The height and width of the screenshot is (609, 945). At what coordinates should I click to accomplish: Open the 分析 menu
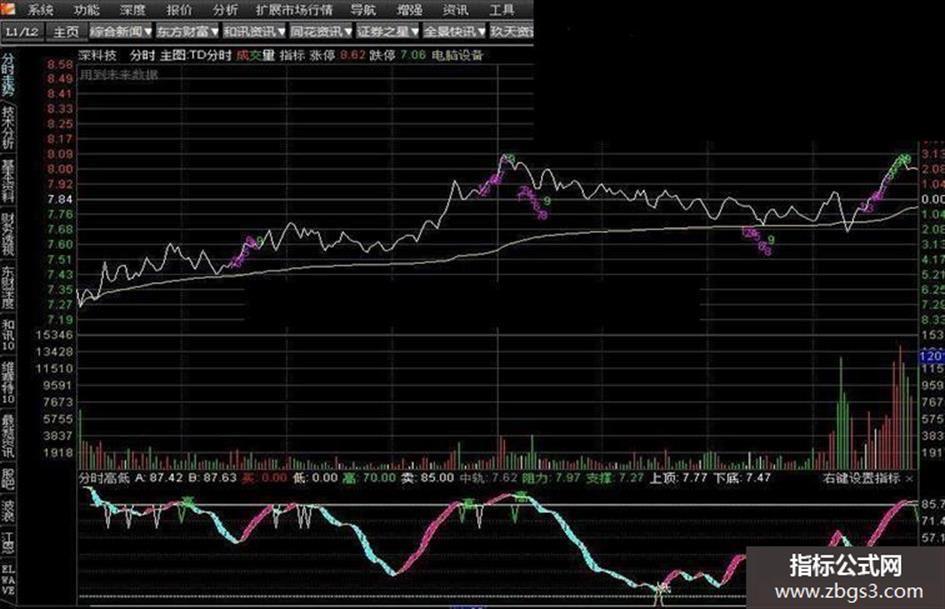[225, 10]
